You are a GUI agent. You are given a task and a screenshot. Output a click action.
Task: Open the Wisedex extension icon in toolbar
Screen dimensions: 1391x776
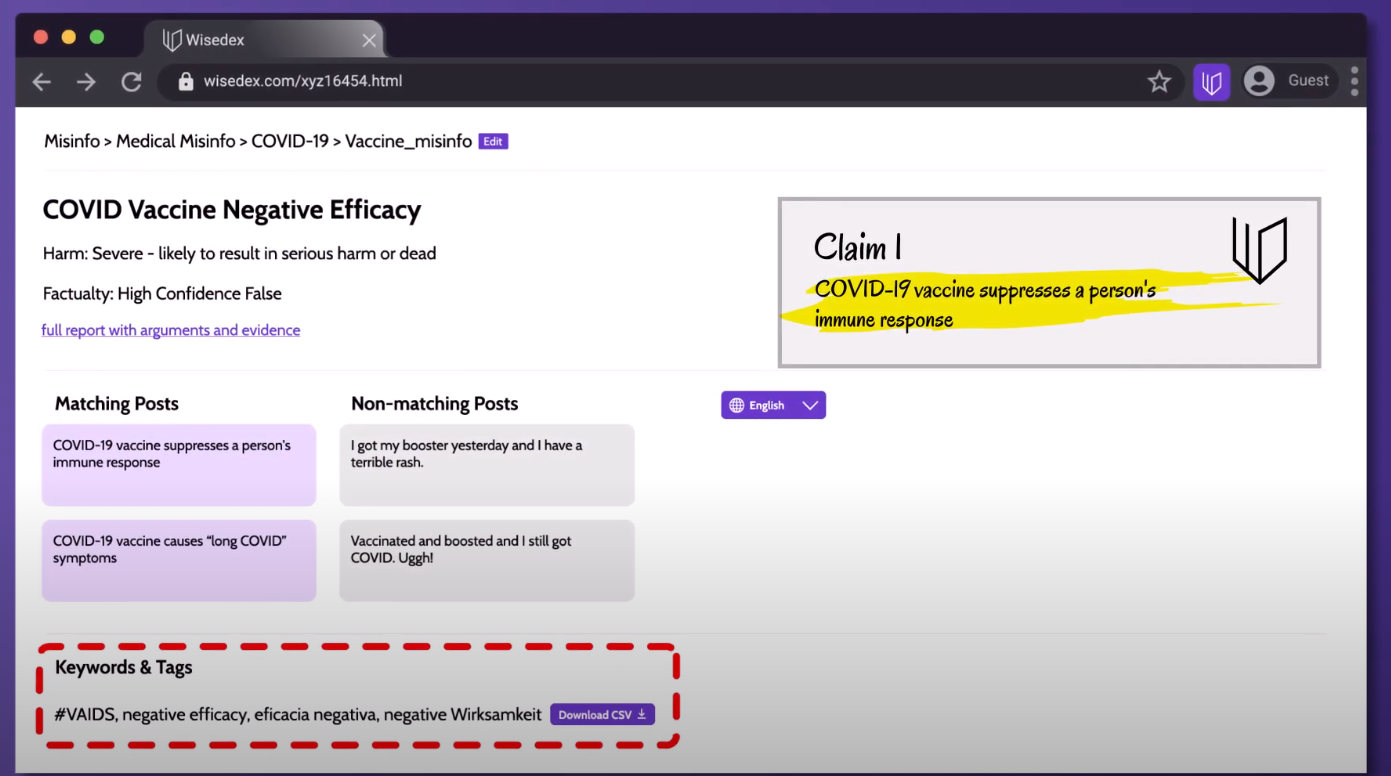tap(1212, 82)
